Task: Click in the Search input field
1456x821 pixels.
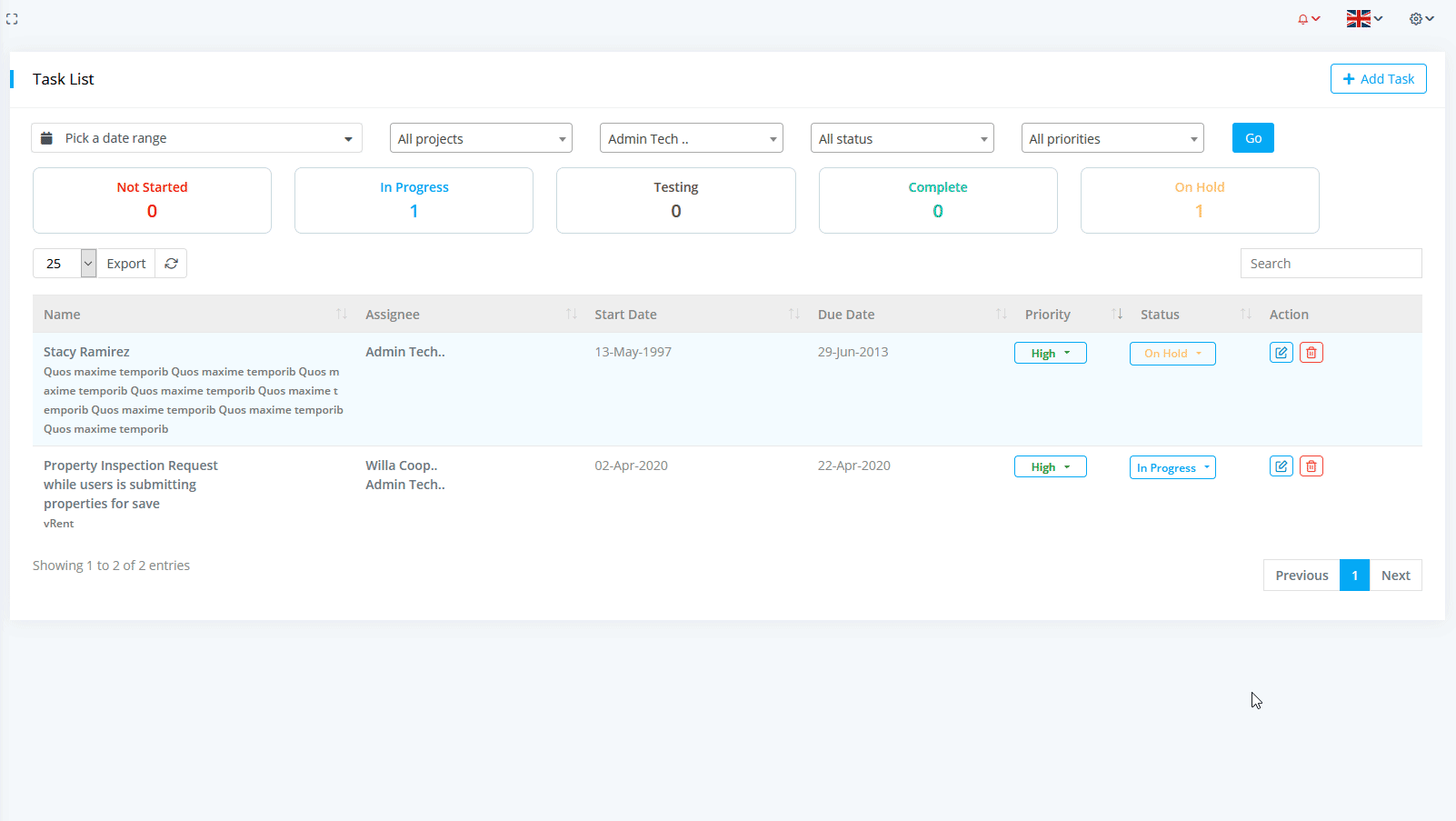Action: click(x=1331, y=264)
